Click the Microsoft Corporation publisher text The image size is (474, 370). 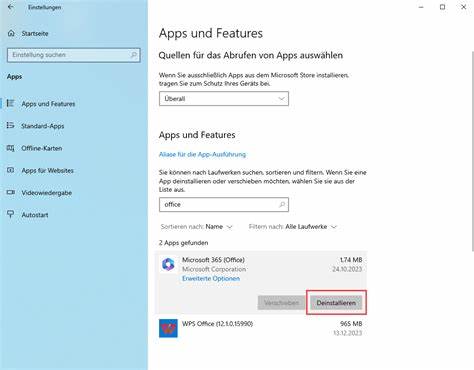point(214,269)
